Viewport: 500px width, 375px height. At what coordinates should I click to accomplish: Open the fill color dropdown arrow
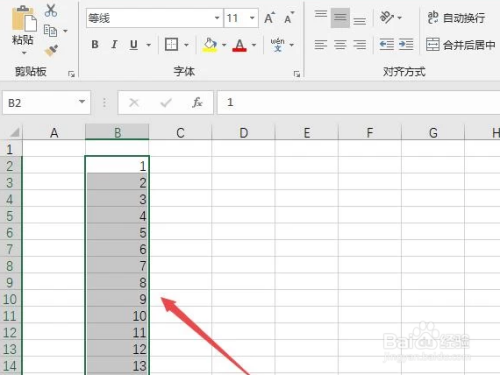pyautogui.click(x=224, y=45)
